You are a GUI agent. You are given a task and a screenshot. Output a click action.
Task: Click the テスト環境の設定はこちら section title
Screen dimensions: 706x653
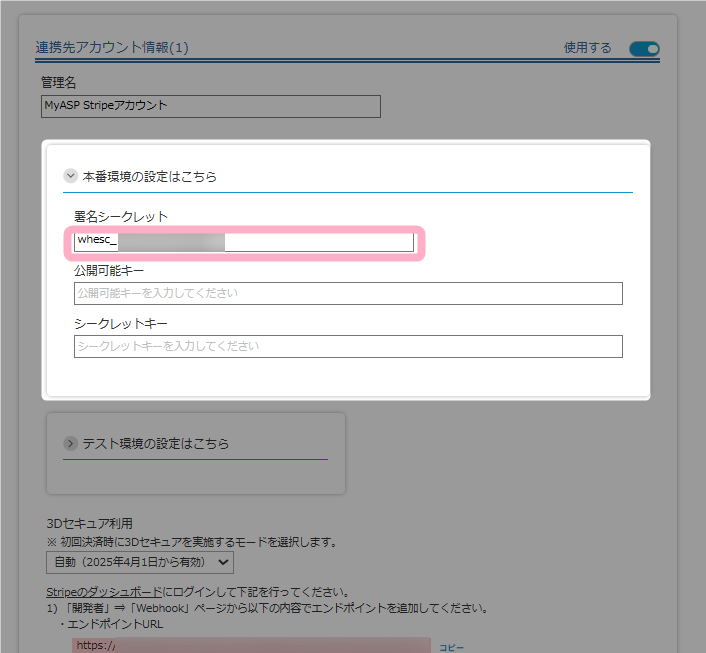tap(155, 443)
